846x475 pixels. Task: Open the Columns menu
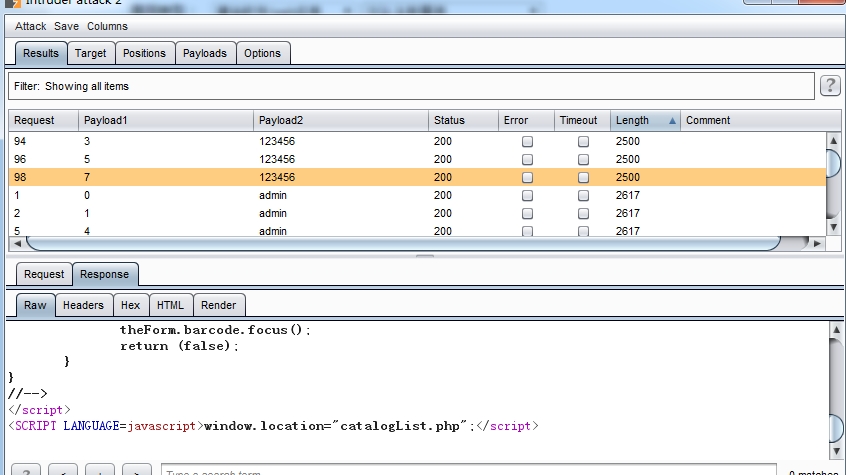point(107,26)
